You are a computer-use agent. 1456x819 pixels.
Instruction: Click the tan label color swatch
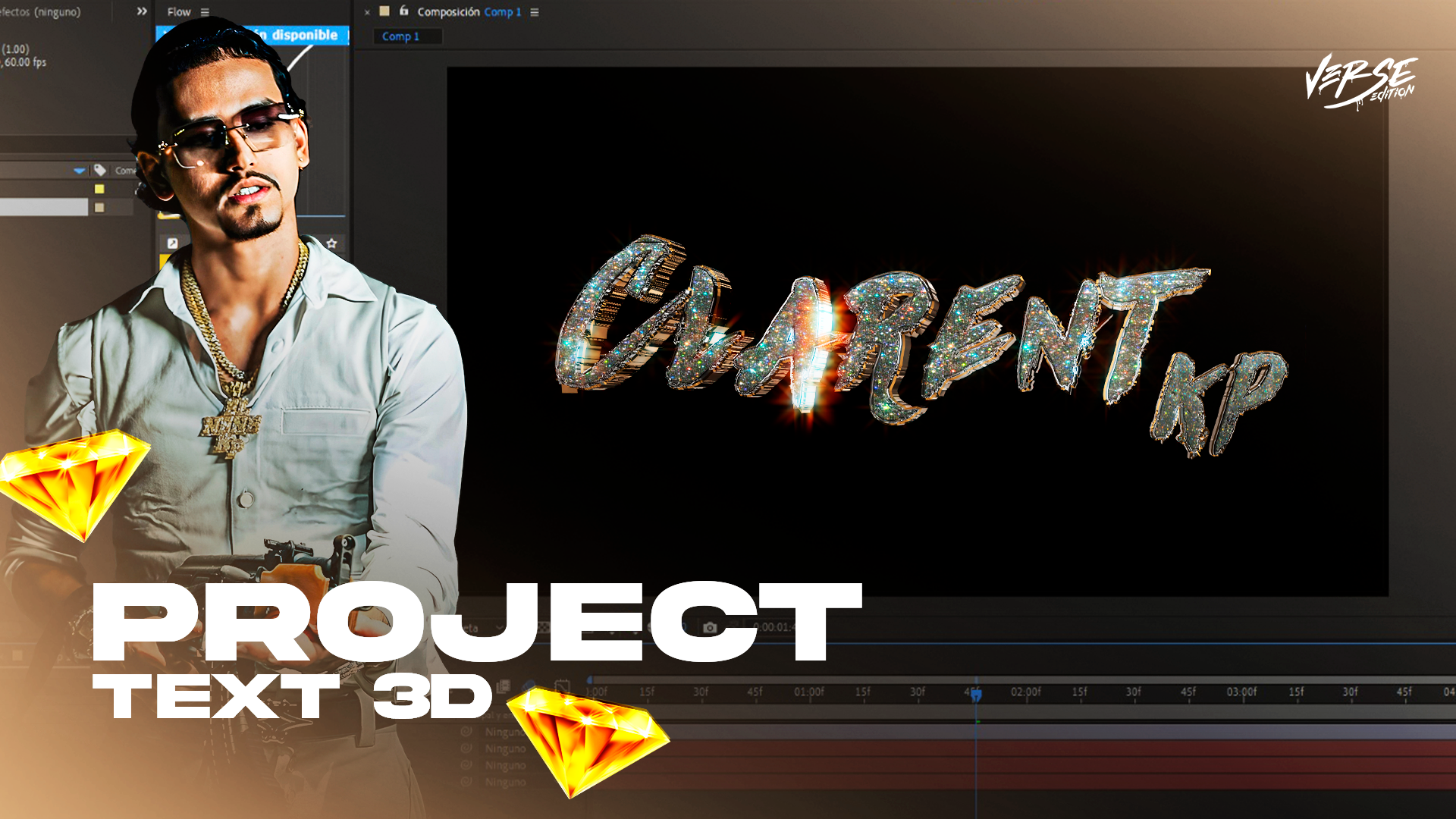point(99,207)
